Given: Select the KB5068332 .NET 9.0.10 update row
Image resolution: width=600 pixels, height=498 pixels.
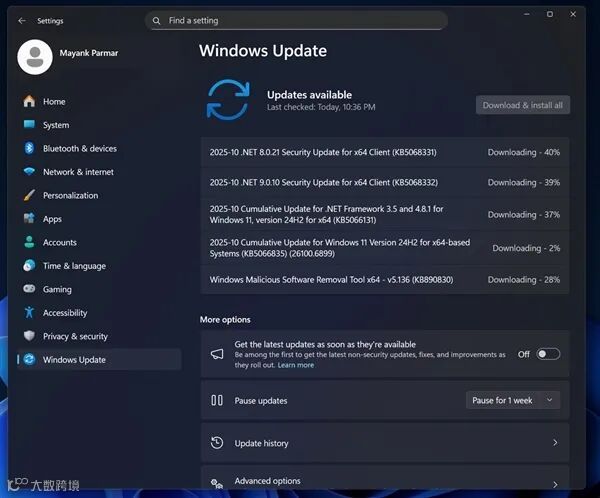Looking at the screenshot, I should coord(385,182).
